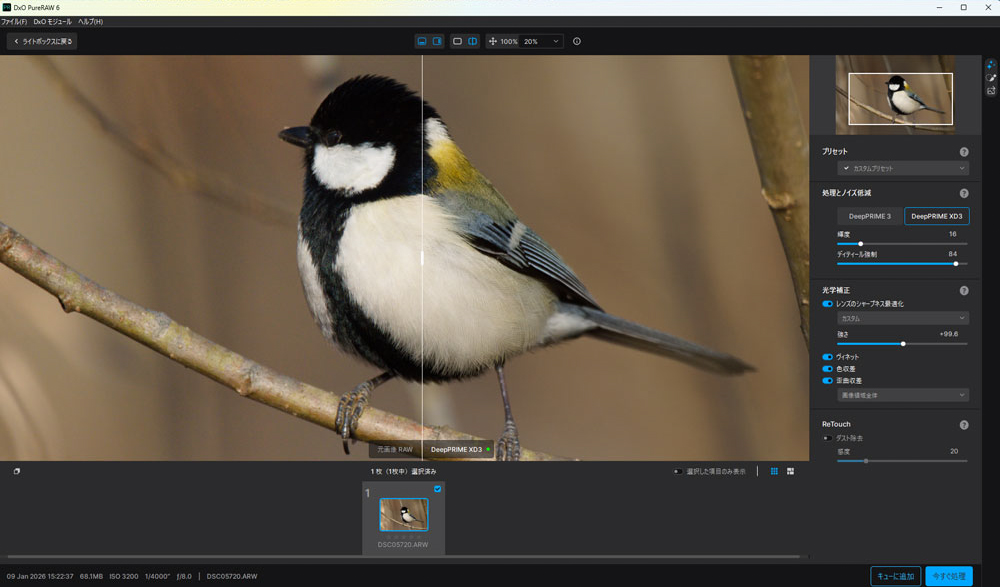Open the 画像領域全体 distortion dropdown
1000x587 pixels.
[x=903, y=395]
